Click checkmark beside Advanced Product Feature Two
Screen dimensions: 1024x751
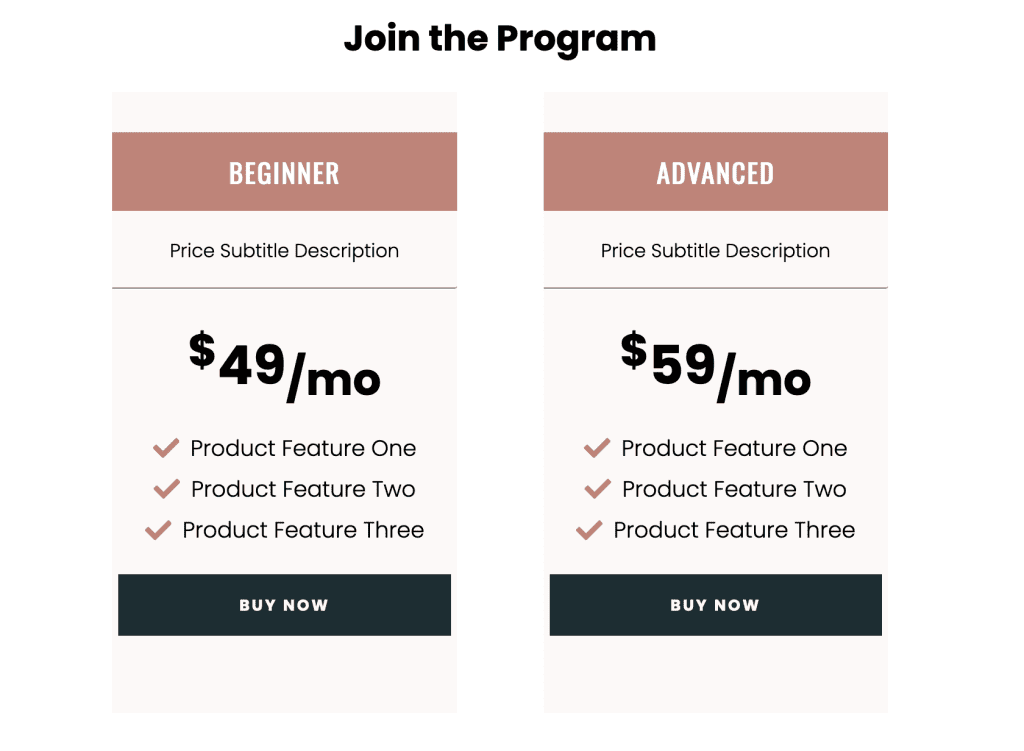pos(598,488)
